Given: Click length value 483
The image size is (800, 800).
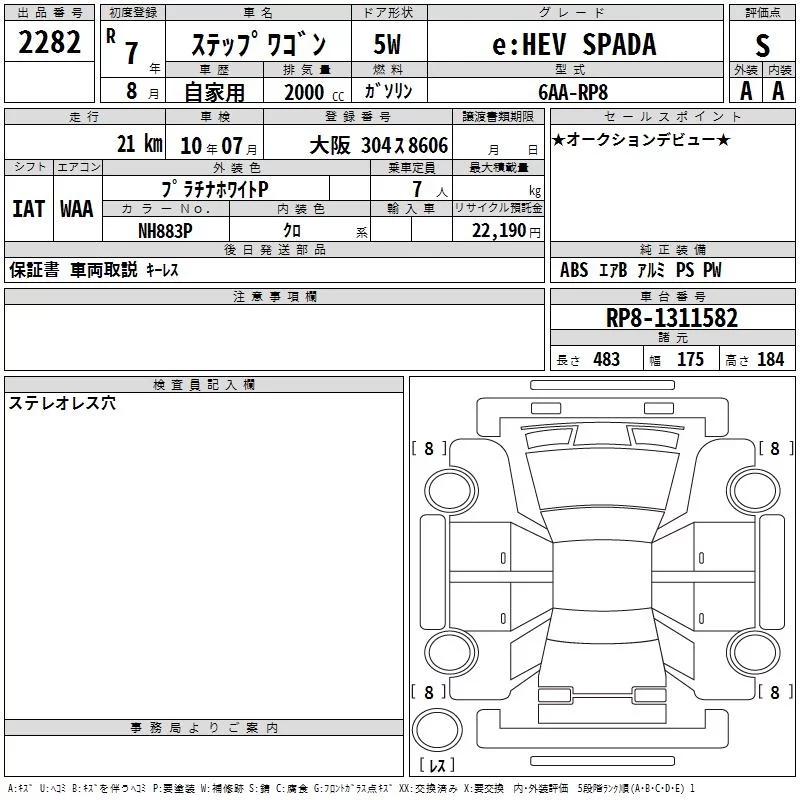Looking at the screenshot, I should [x=606, y=359].
